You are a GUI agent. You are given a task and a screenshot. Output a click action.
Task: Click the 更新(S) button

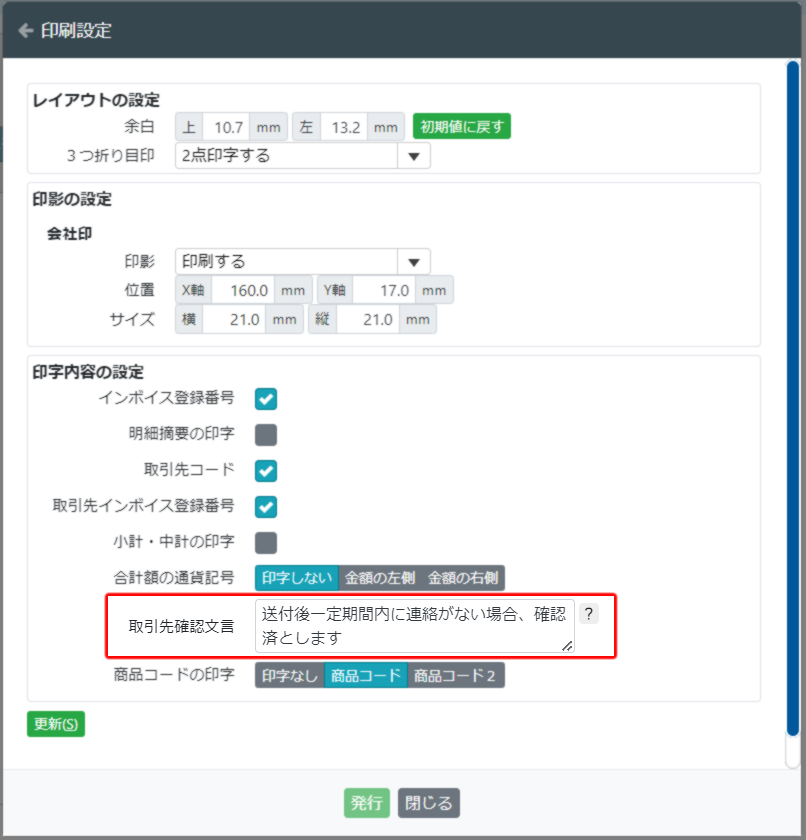coord(55,723)
